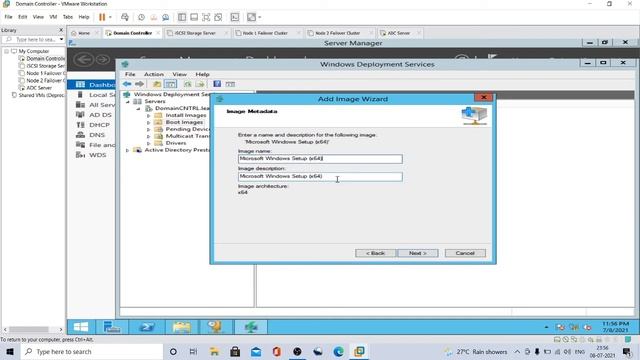
Task: Open the host notification center icon
Action: coord(627,351)
